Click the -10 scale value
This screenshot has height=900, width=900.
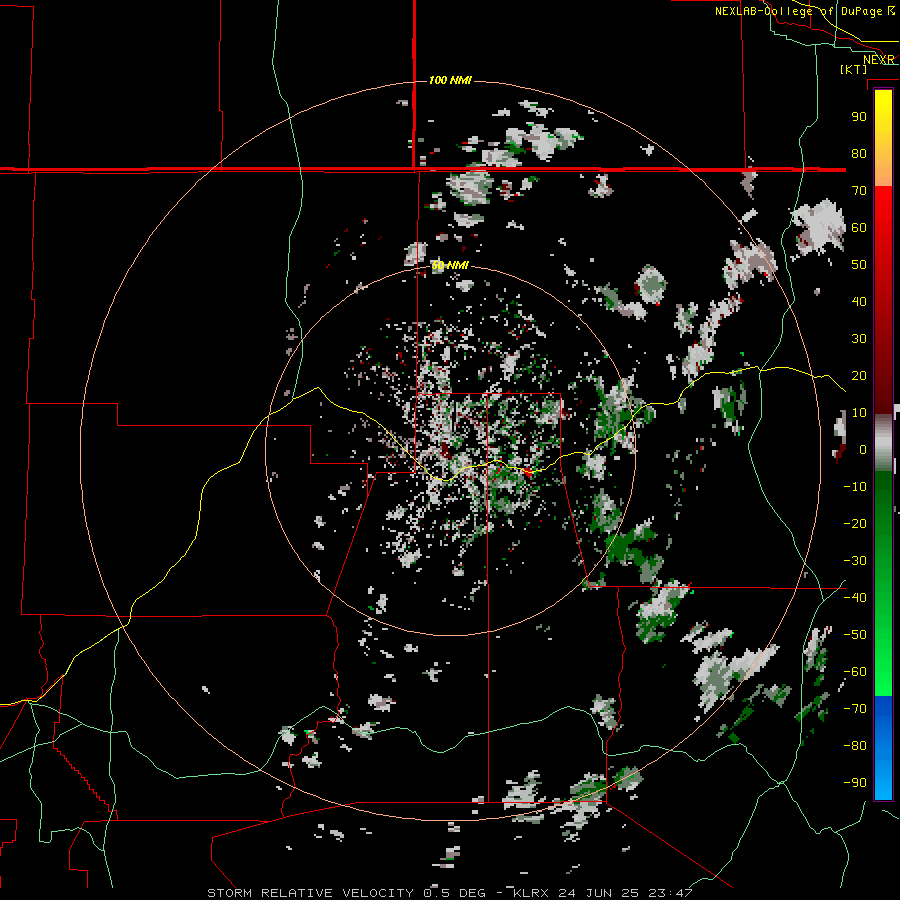pos(855,487)
